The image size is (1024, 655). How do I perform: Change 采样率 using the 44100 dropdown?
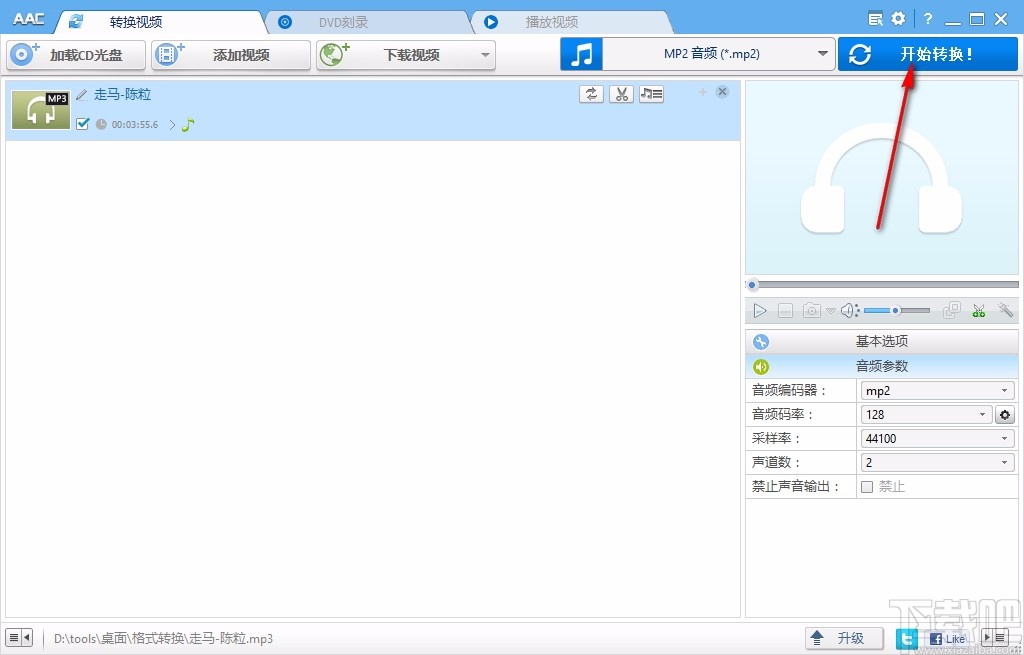click(1005, 438)
